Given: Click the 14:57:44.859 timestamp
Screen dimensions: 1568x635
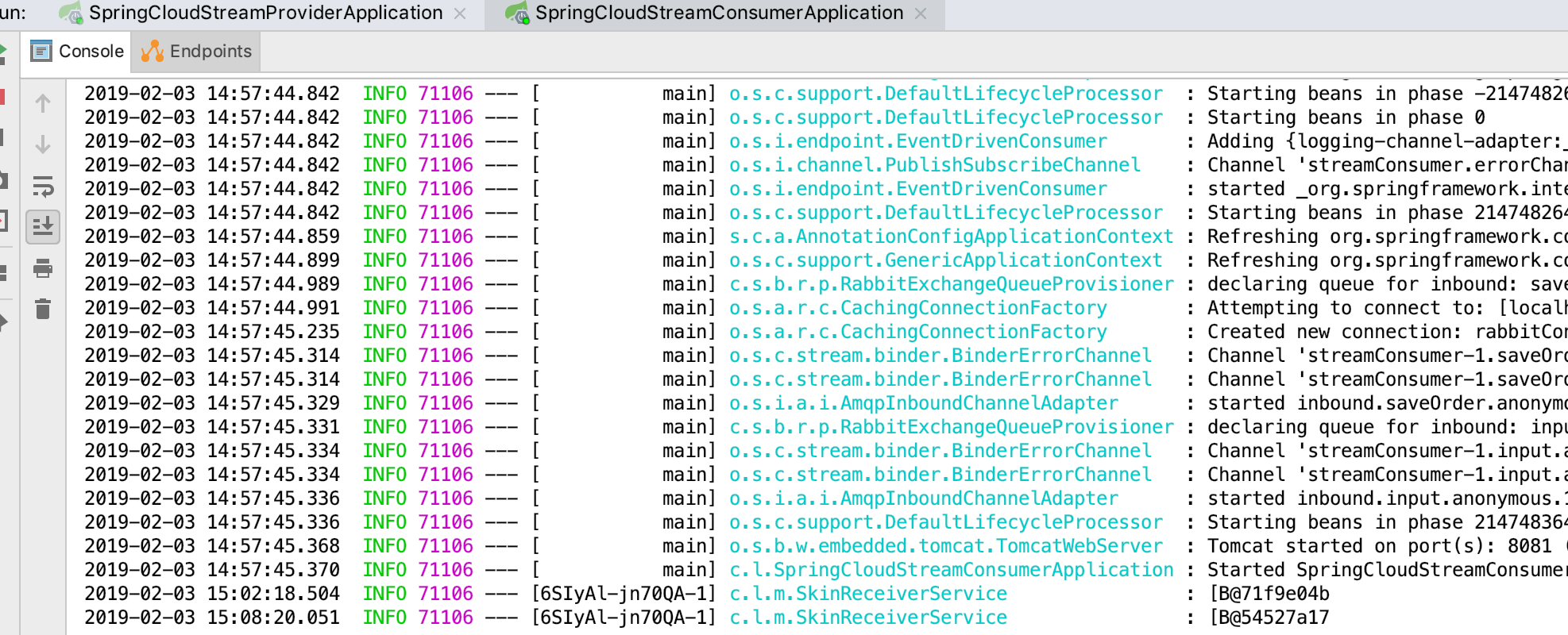Looking at the screenshot, I should click(x=273, y=237).
